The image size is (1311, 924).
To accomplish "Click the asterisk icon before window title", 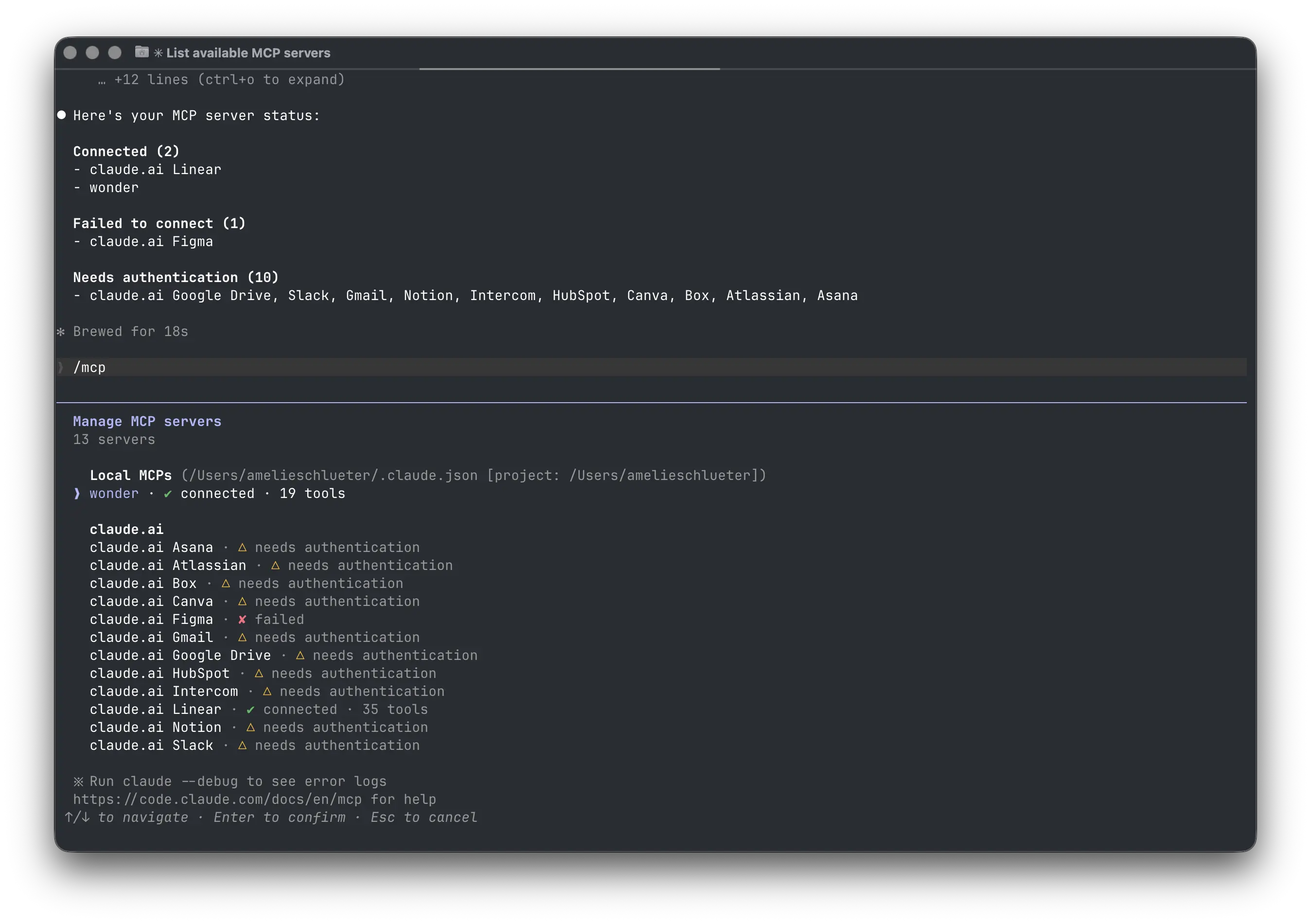I will click(x=158, y=53).
